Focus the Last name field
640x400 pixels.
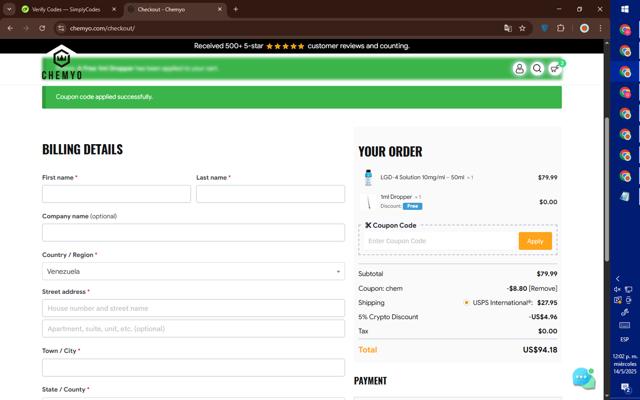270,194
